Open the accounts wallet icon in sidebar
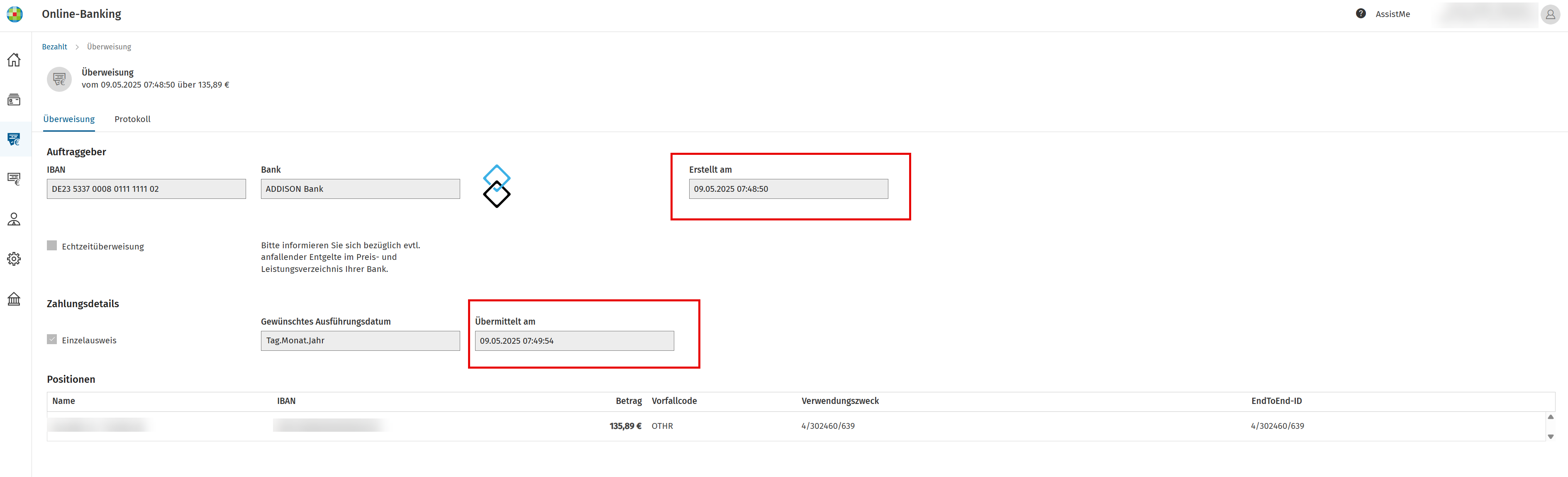Screen dimensions: 1568x477 point(14,99)
